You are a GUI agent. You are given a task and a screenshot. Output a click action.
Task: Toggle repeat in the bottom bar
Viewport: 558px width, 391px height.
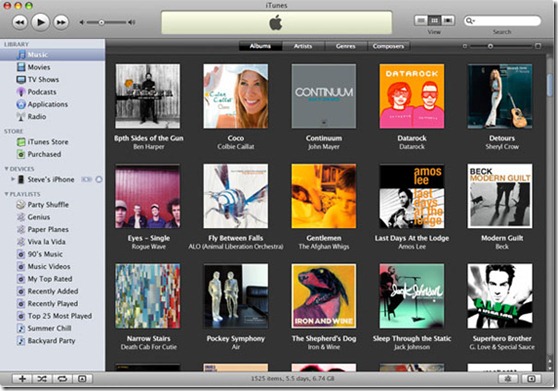click(62, 379)
